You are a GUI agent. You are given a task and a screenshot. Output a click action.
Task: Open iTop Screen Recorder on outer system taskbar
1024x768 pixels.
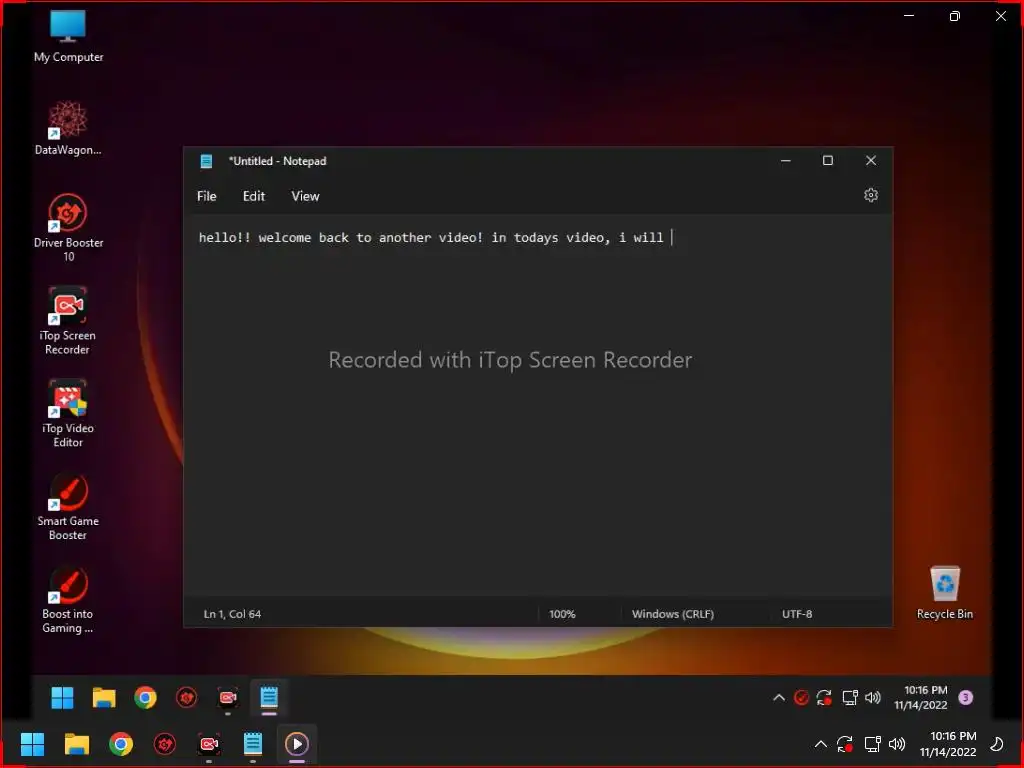(209, 744)
